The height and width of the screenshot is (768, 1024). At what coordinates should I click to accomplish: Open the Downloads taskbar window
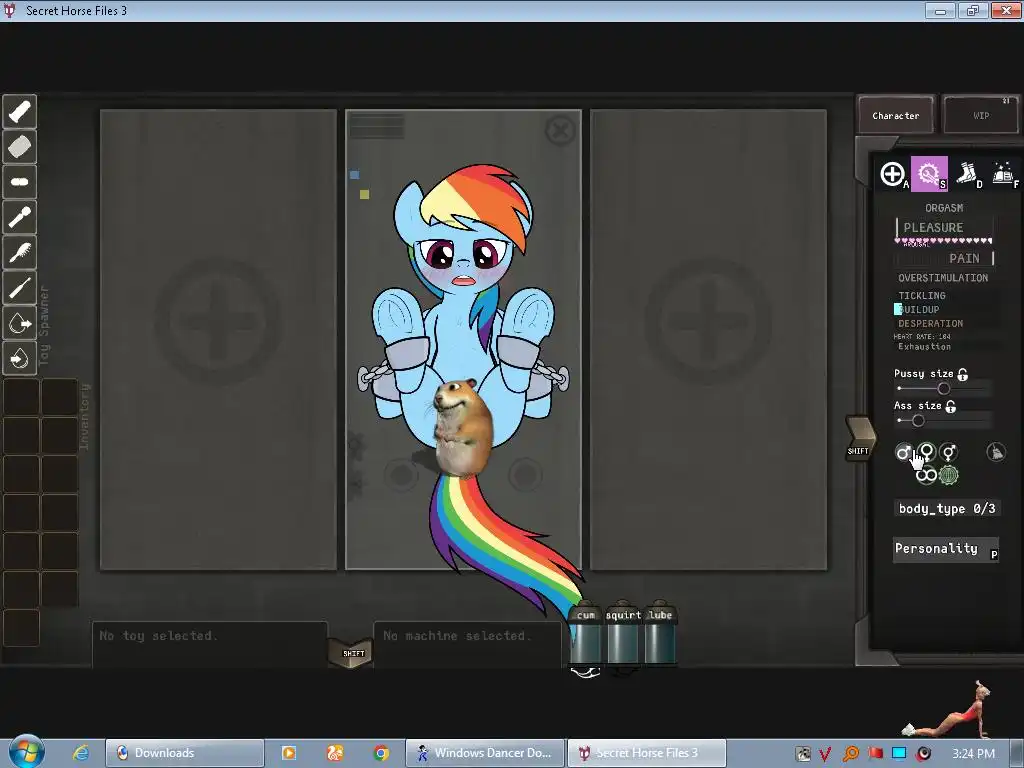(x=185, y=753)
